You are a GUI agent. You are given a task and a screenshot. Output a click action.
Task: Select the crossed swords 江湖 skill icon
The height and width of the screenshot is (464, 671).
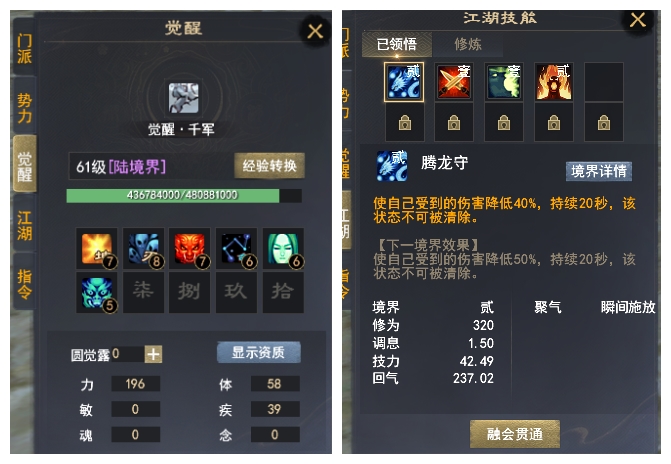coord(454,82)
